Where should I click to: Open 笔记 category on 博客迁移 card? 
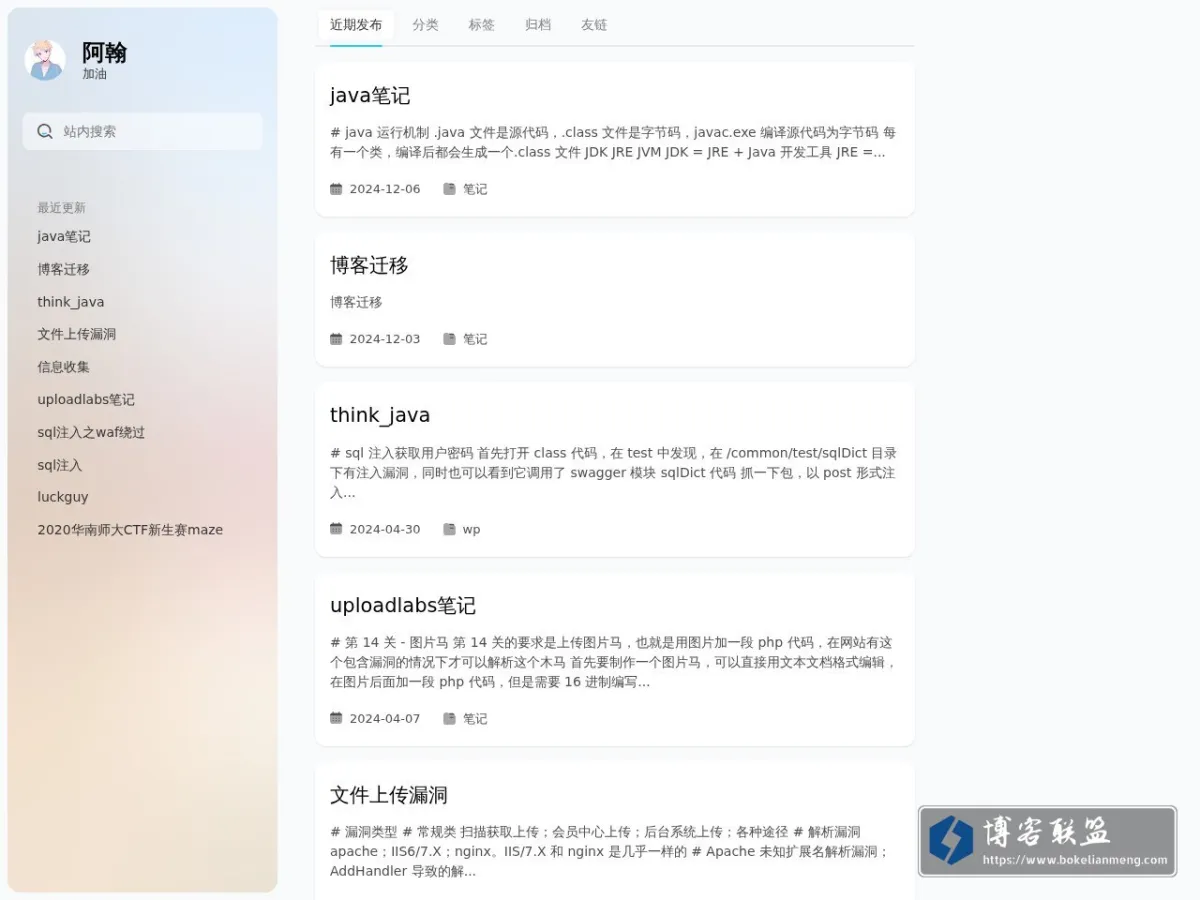[475, 339]
